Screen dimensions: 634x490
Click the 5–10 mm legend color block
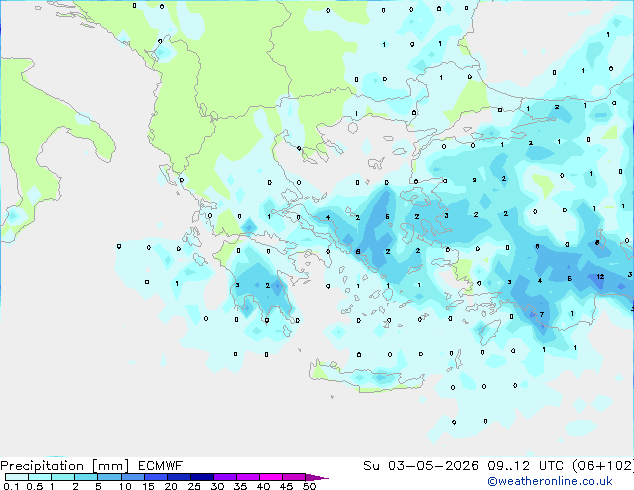pyautogui.click(x=109, y=477)
